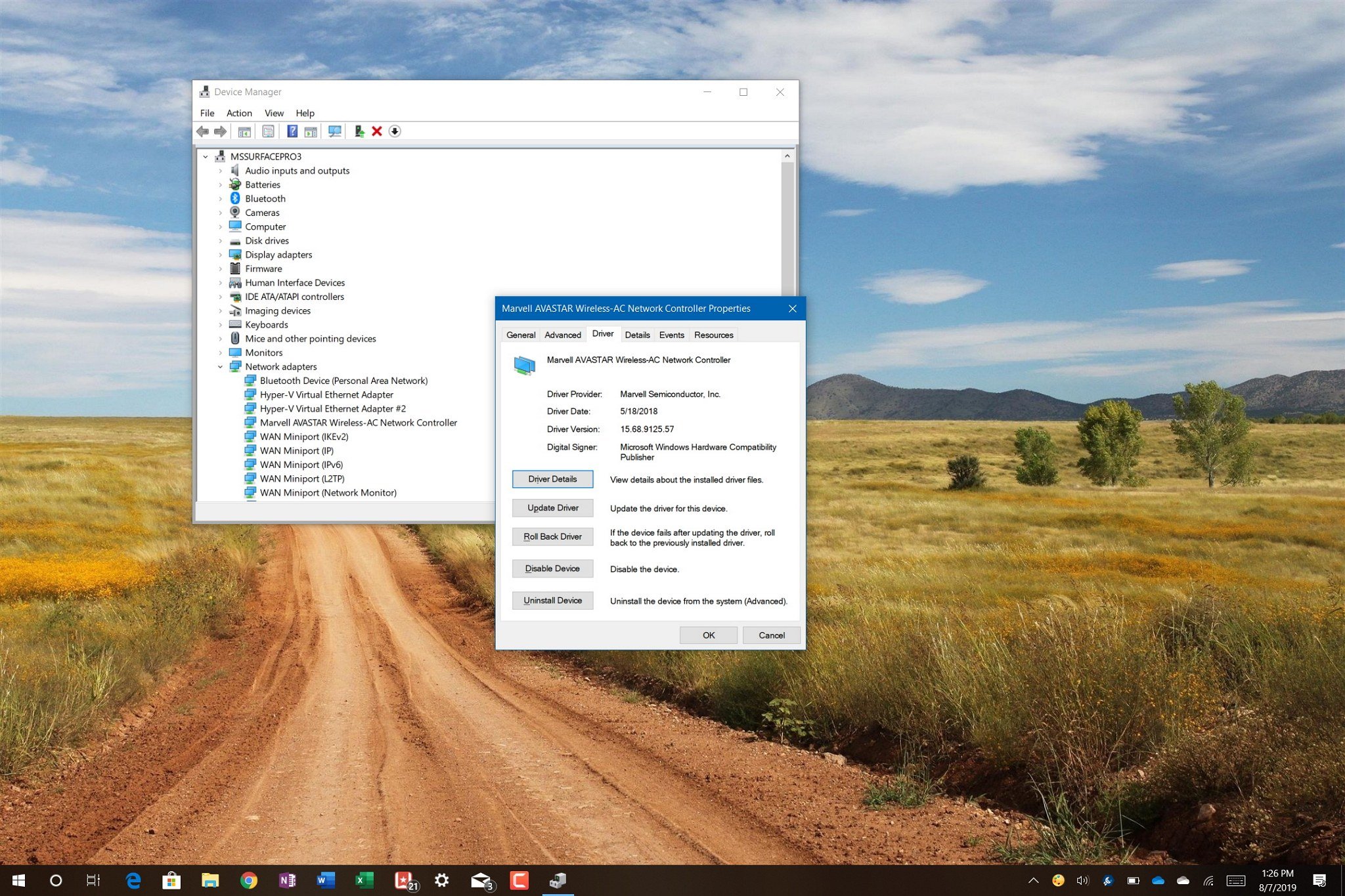Click Update Driver button
Viewport: 1345px width, 896px height.
552,508
